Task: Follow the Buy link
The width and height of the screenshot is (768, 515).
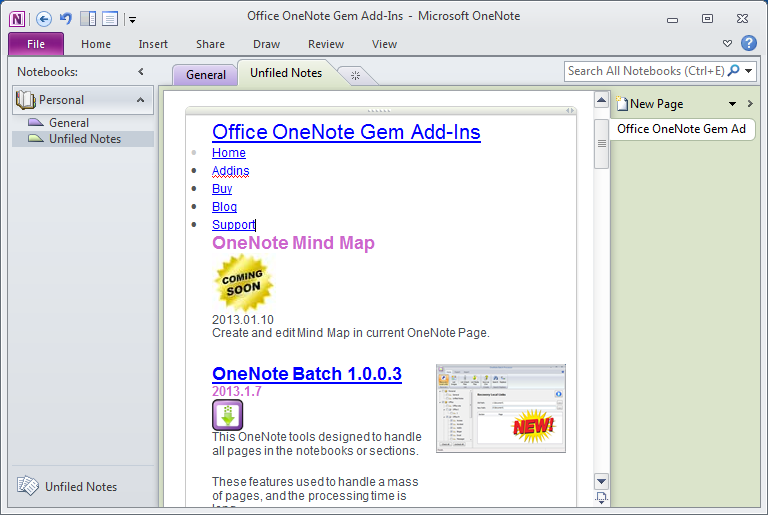Action: 222,189
